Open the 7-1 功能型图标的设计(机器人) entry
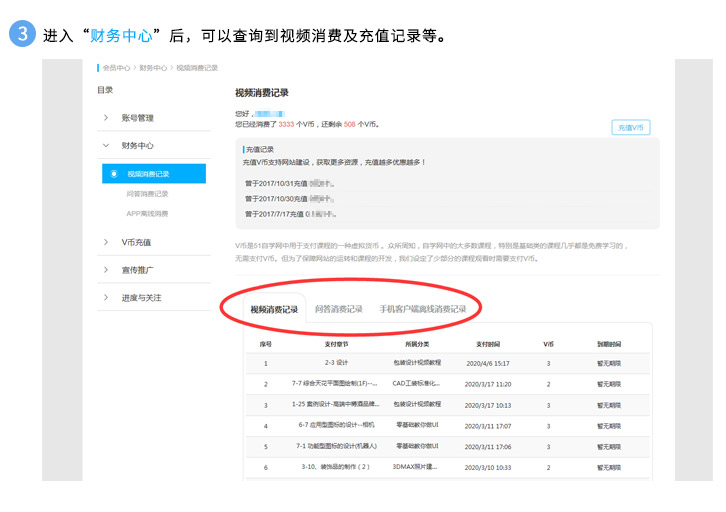The image size is (726, 512). (x=336, y=446)
